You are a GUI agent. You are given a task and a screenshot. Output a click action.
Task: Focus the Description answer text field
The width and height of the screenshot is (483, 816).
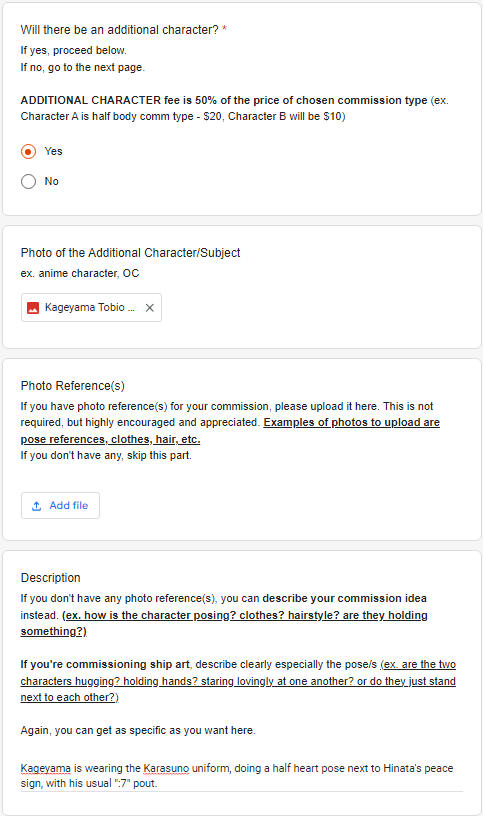(x=242, y=775)
